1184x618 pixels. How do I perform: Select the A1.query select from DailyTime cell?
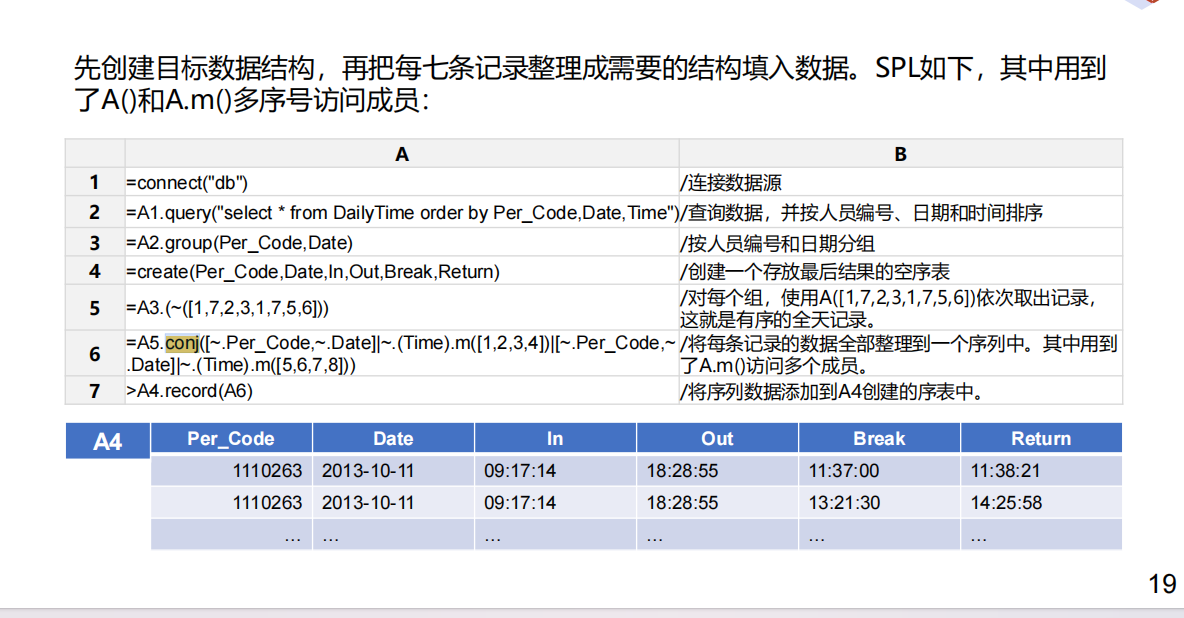(402, 212)
